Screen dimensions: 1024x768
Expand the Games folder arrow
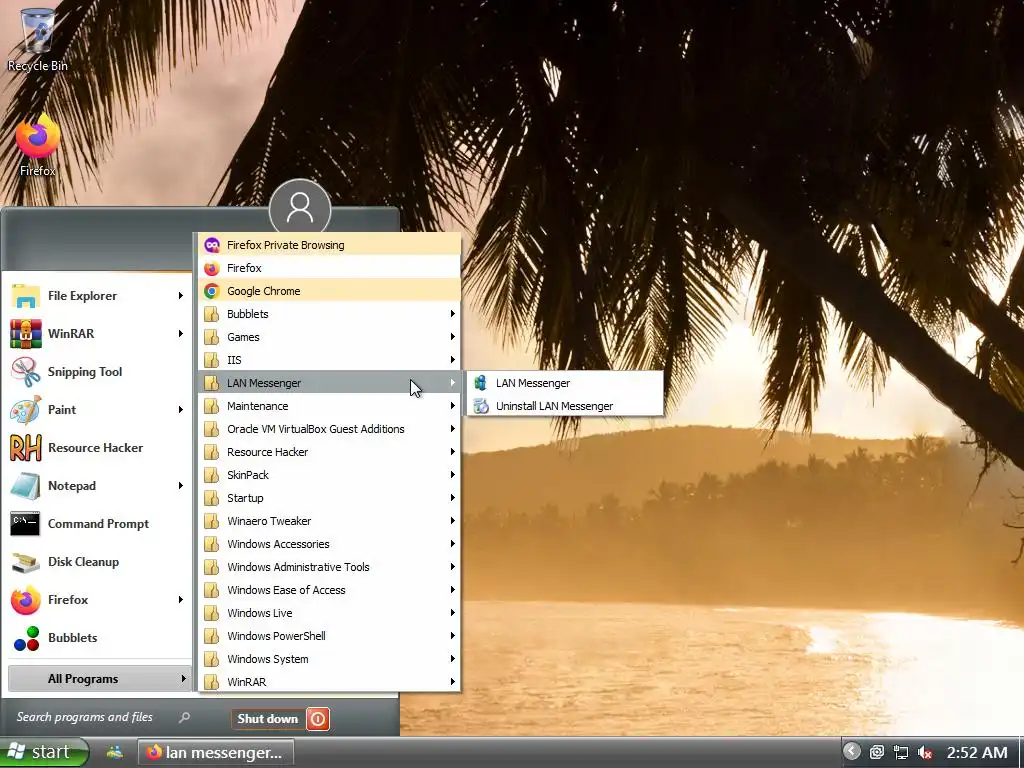452,337
